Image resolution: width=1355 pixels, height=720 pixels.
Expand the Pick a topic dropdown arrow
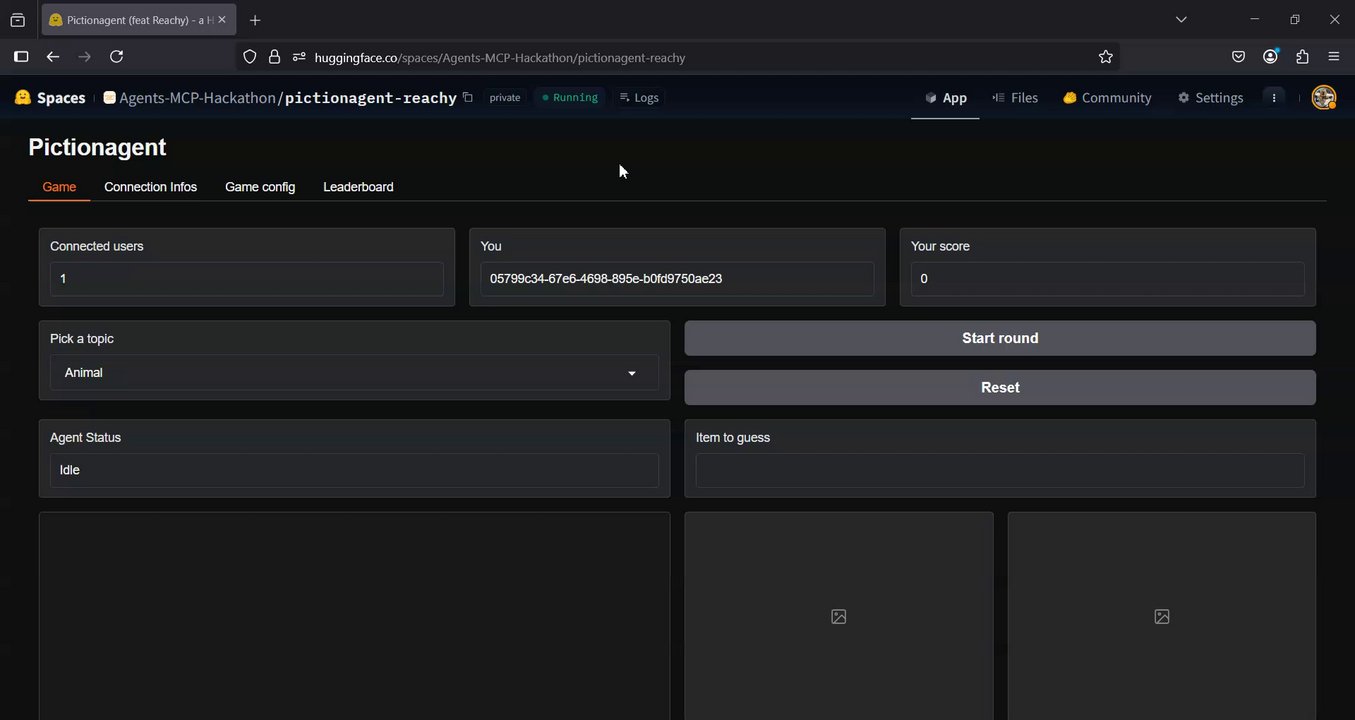click(631, 373)
